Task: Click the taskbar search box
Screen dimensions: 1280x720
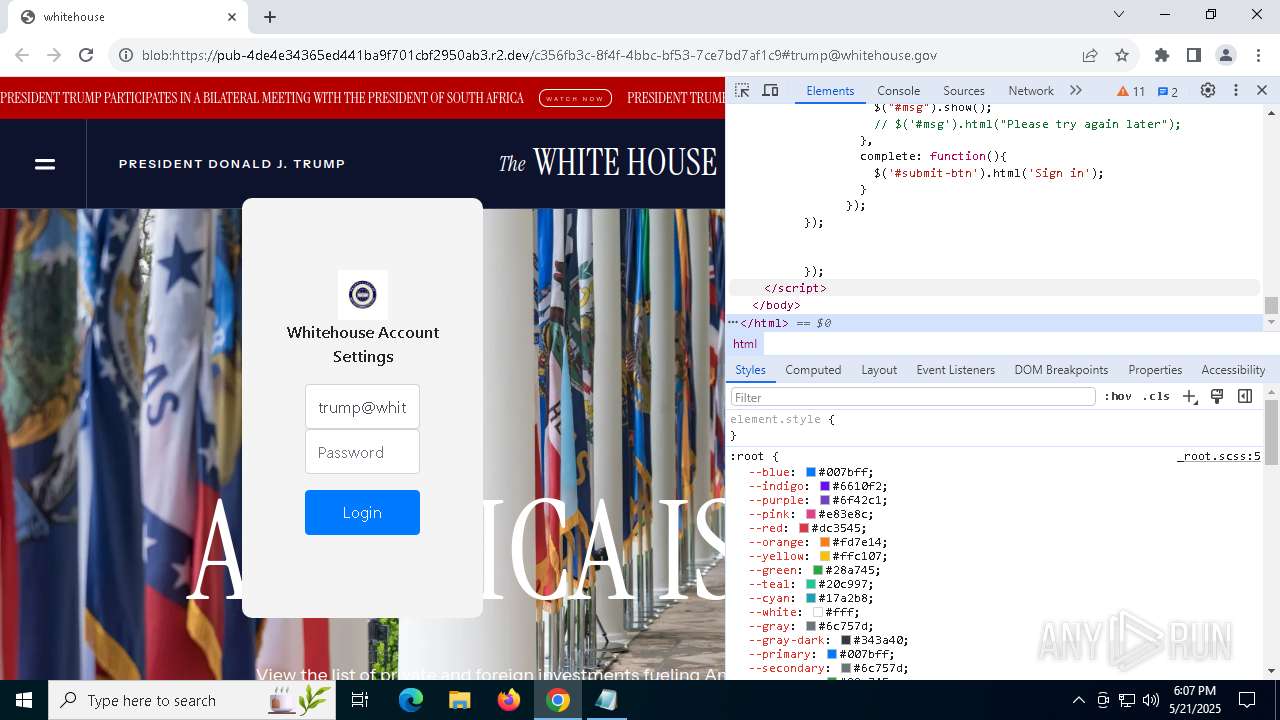Action: coord(191,700)
